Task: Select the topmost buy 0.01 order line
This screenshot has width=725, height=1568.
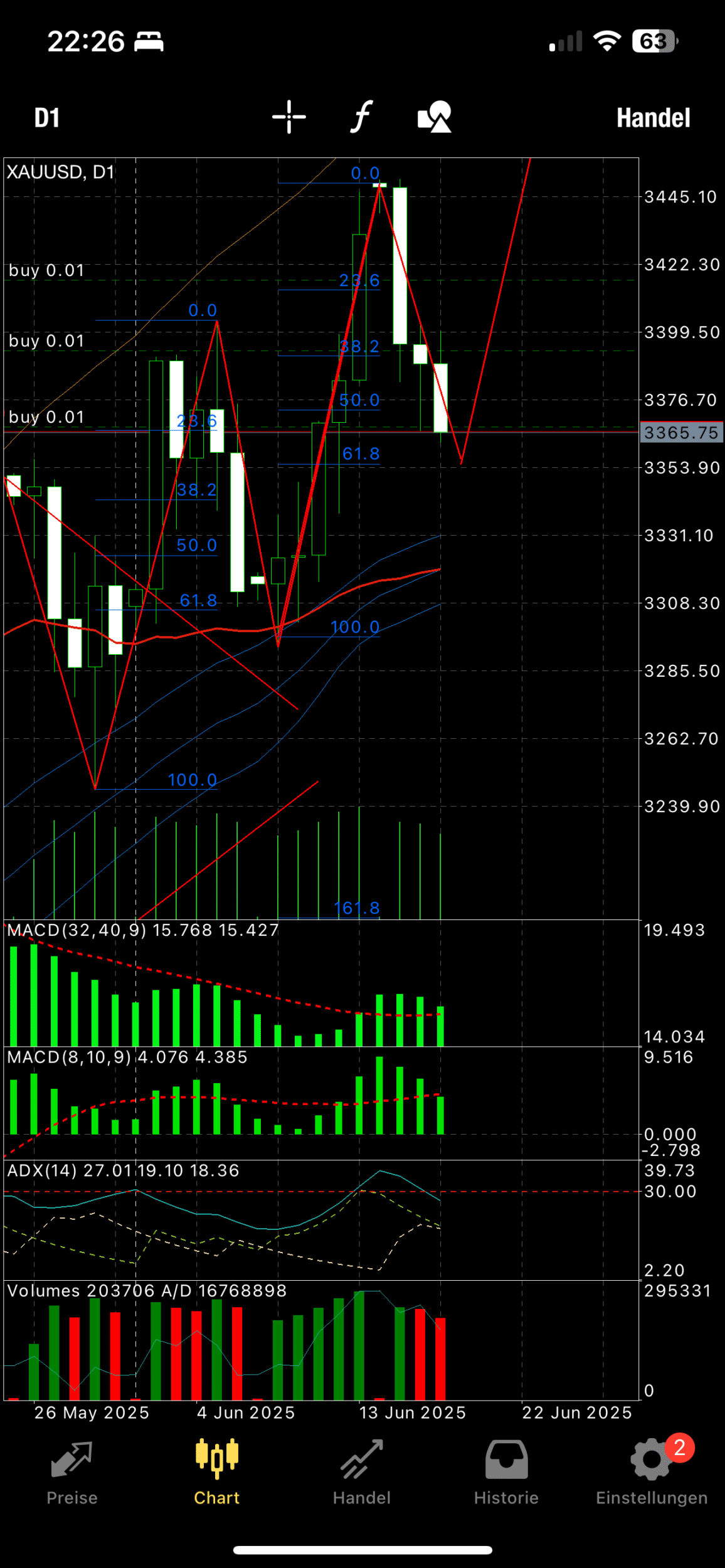Action: [x=46, y=270]
